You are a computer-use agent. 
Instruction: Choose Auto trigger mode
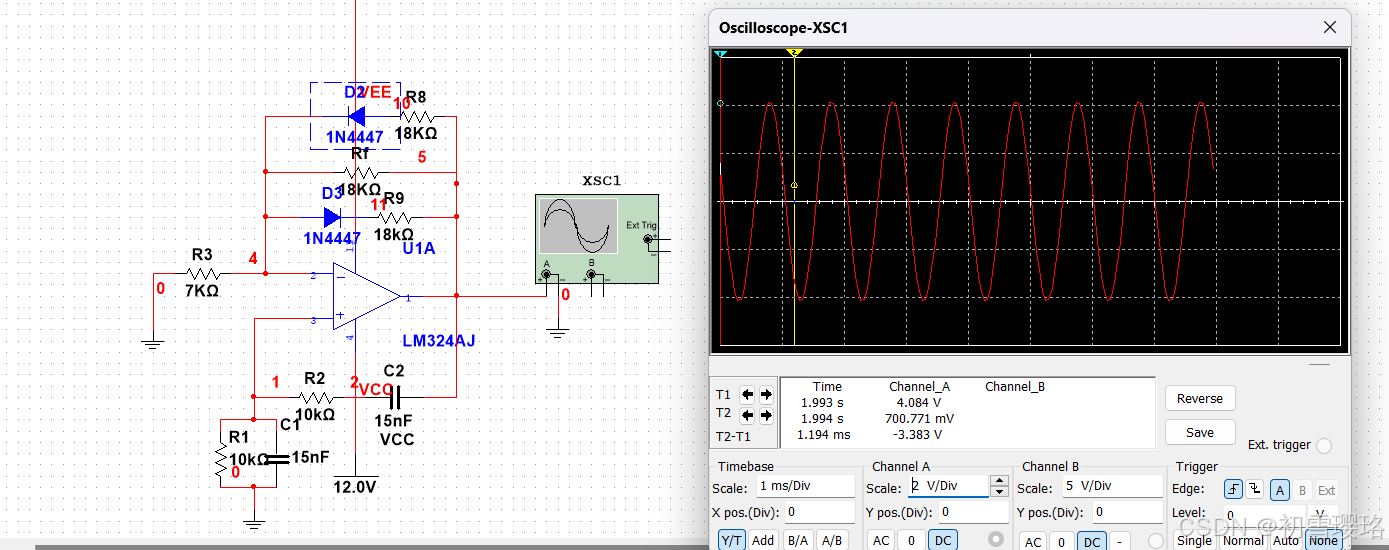[x=1286, y=540]
